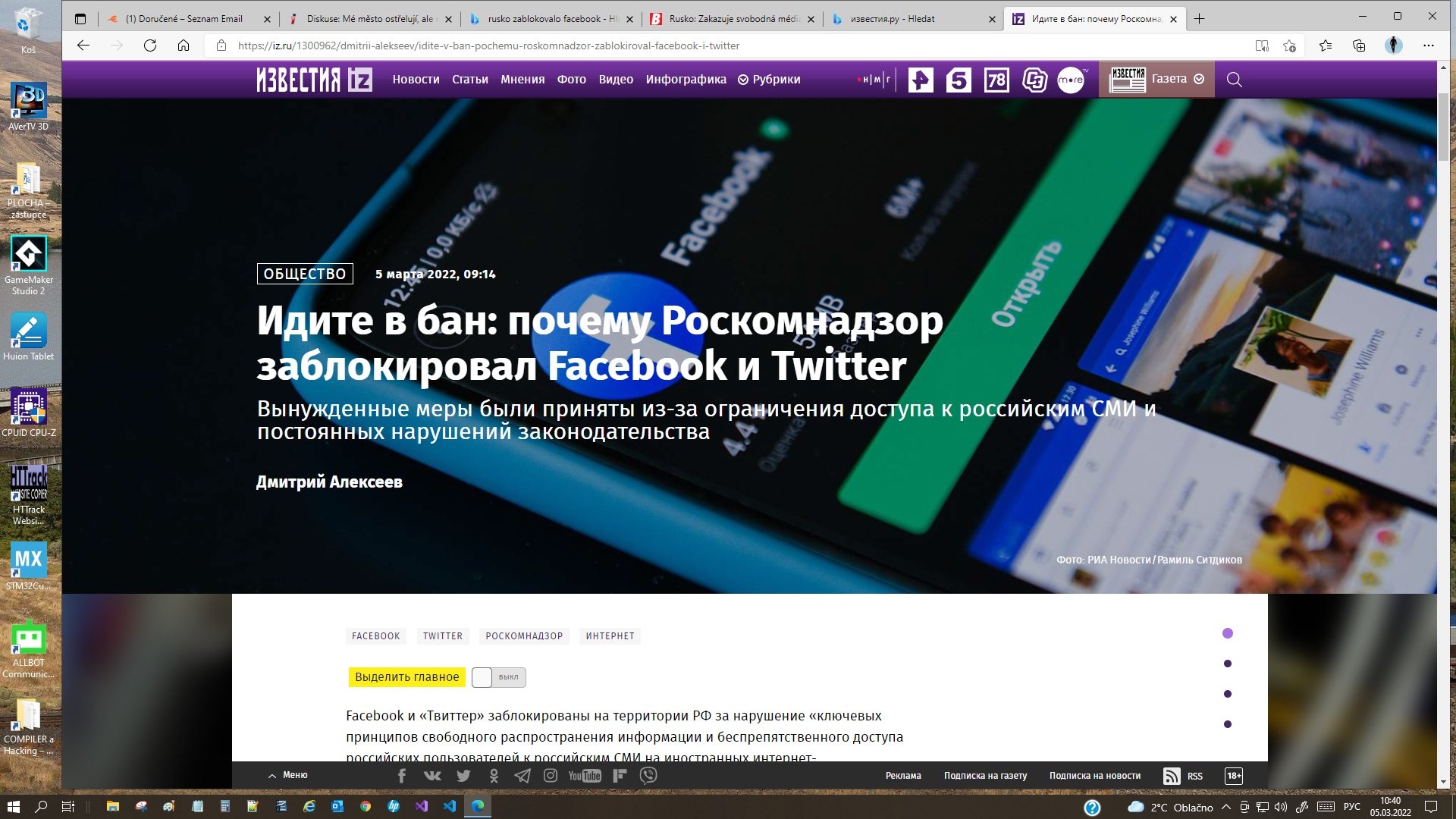This screenshot has height=819, width=1456.
Task: Open the Статьи menu item
Action: pos(470,80)
